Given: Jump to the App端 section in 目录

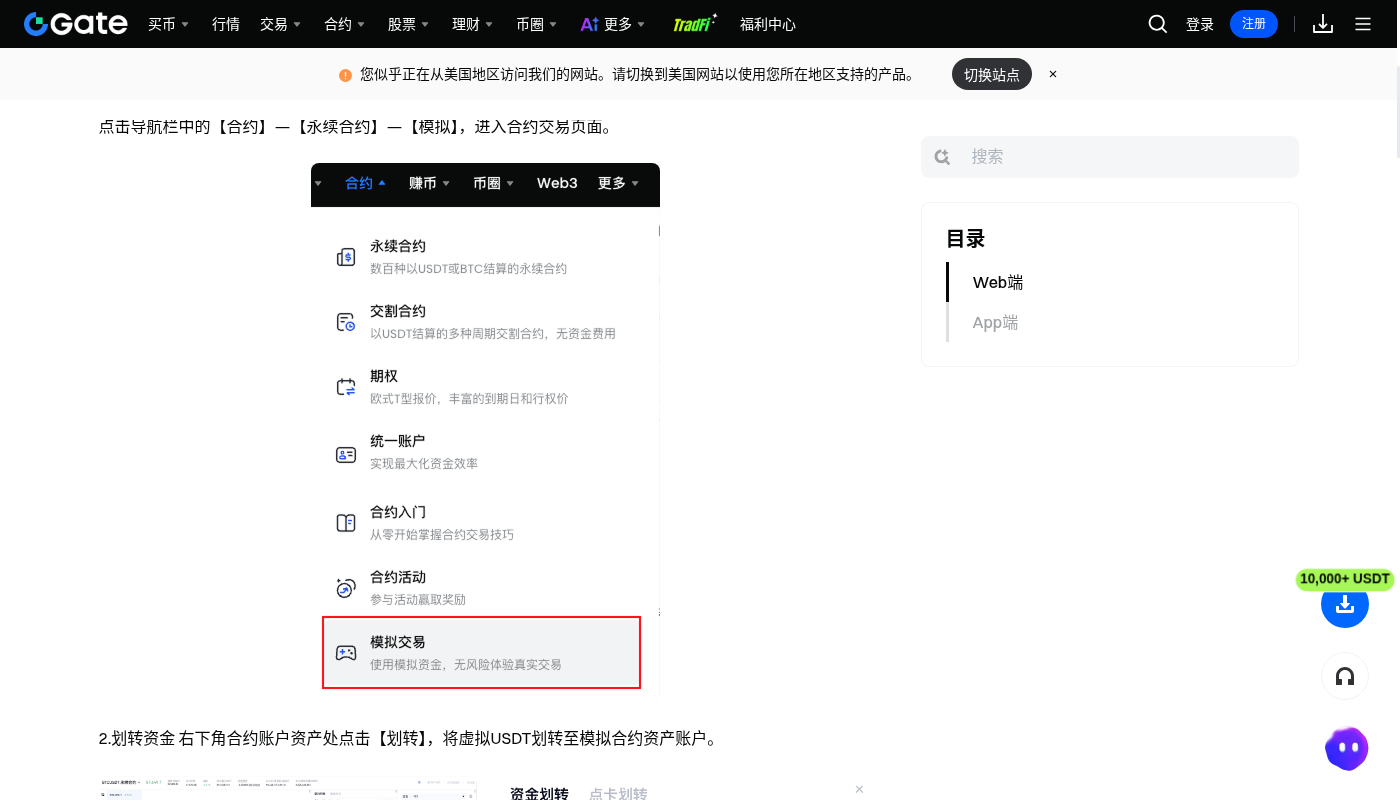Looking at the screenshot, I should click(995, 322).
